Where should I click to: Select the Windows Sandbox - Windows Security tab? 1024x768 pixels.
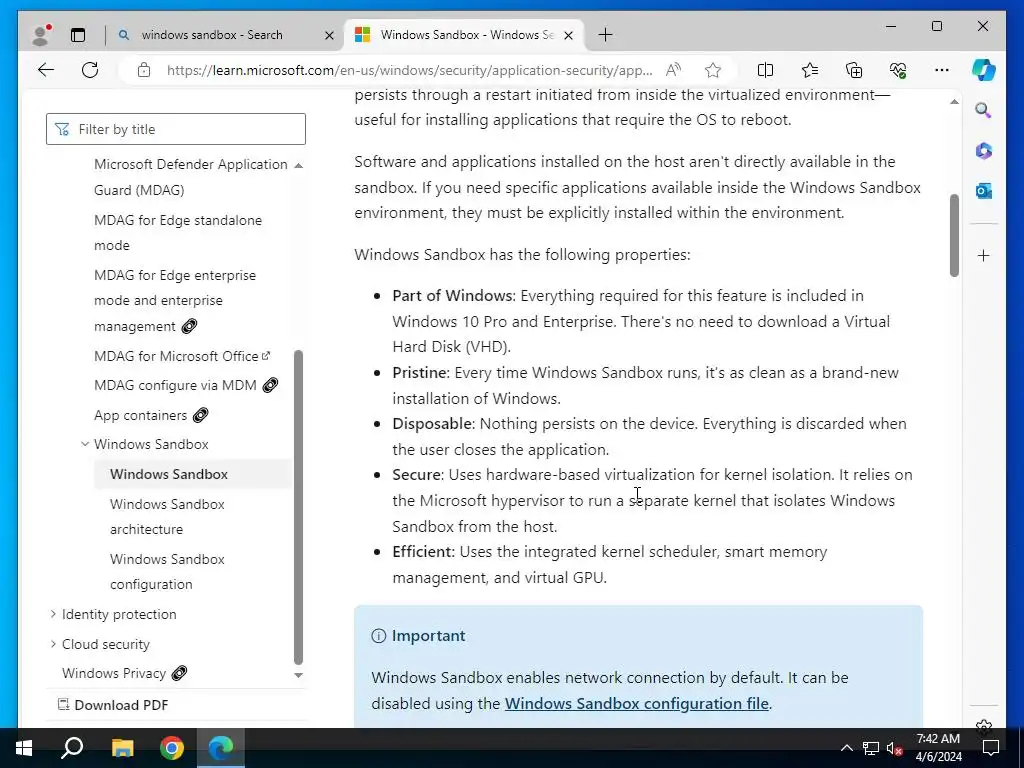click(466, 35)
